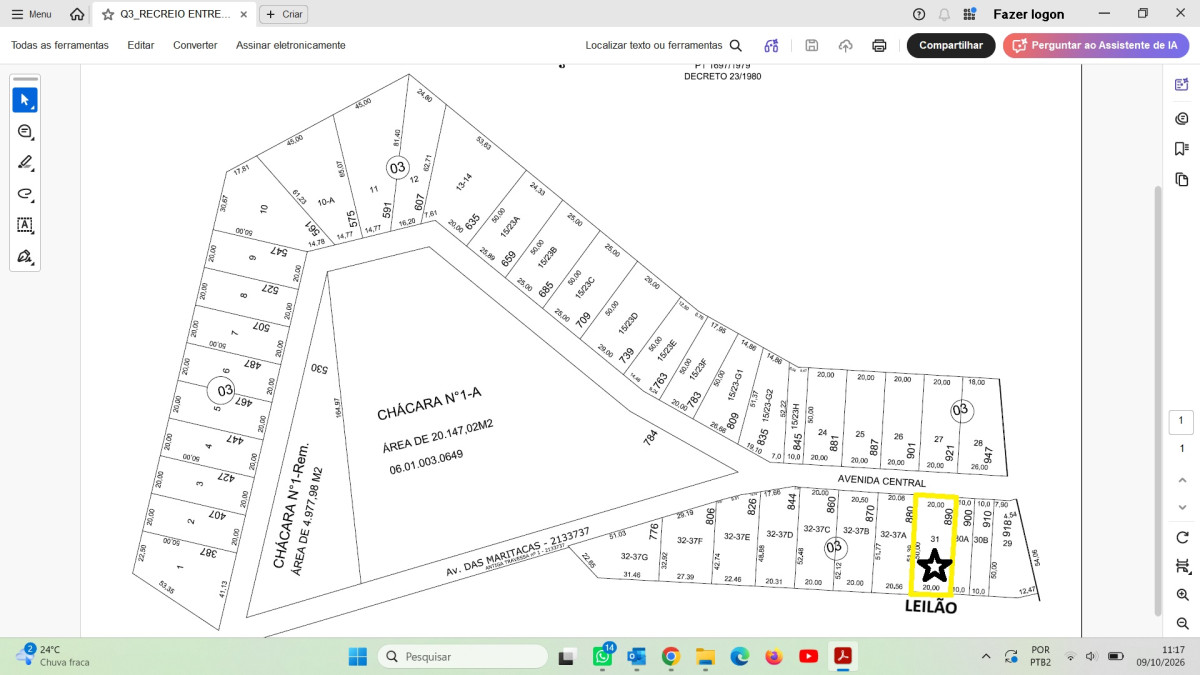Open the apps grid launcher
Viewport: 1200px width, 675px height.
(969, 14)
